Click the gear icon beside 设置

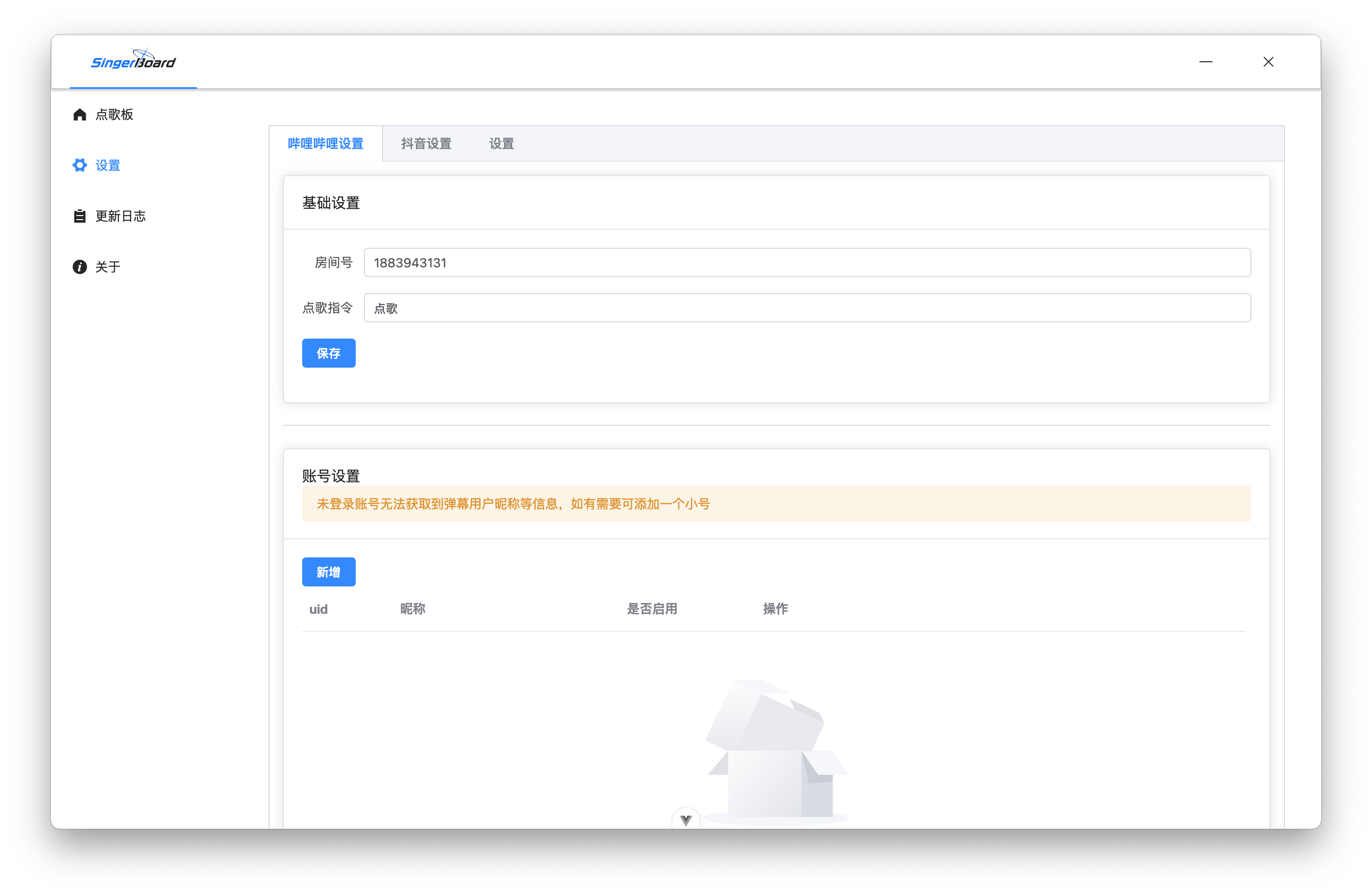pyautogui.click(x=79, y=166)
